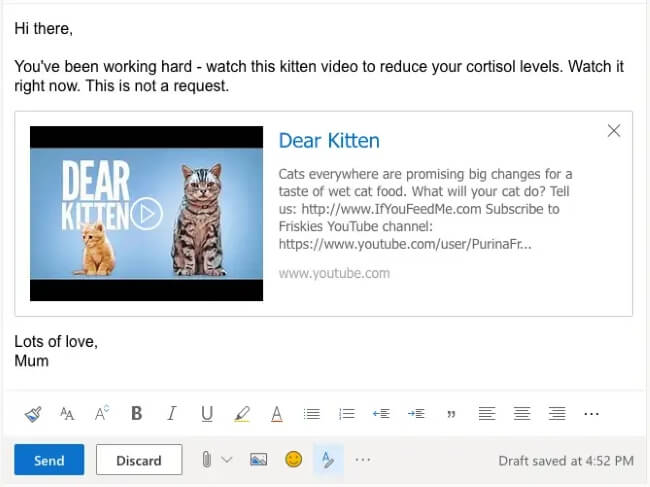The width and height of the screenshot is (650, 487).
Task: Open more formatting options ellipsis
Action: pyautogui.click(x=591, y=414)
